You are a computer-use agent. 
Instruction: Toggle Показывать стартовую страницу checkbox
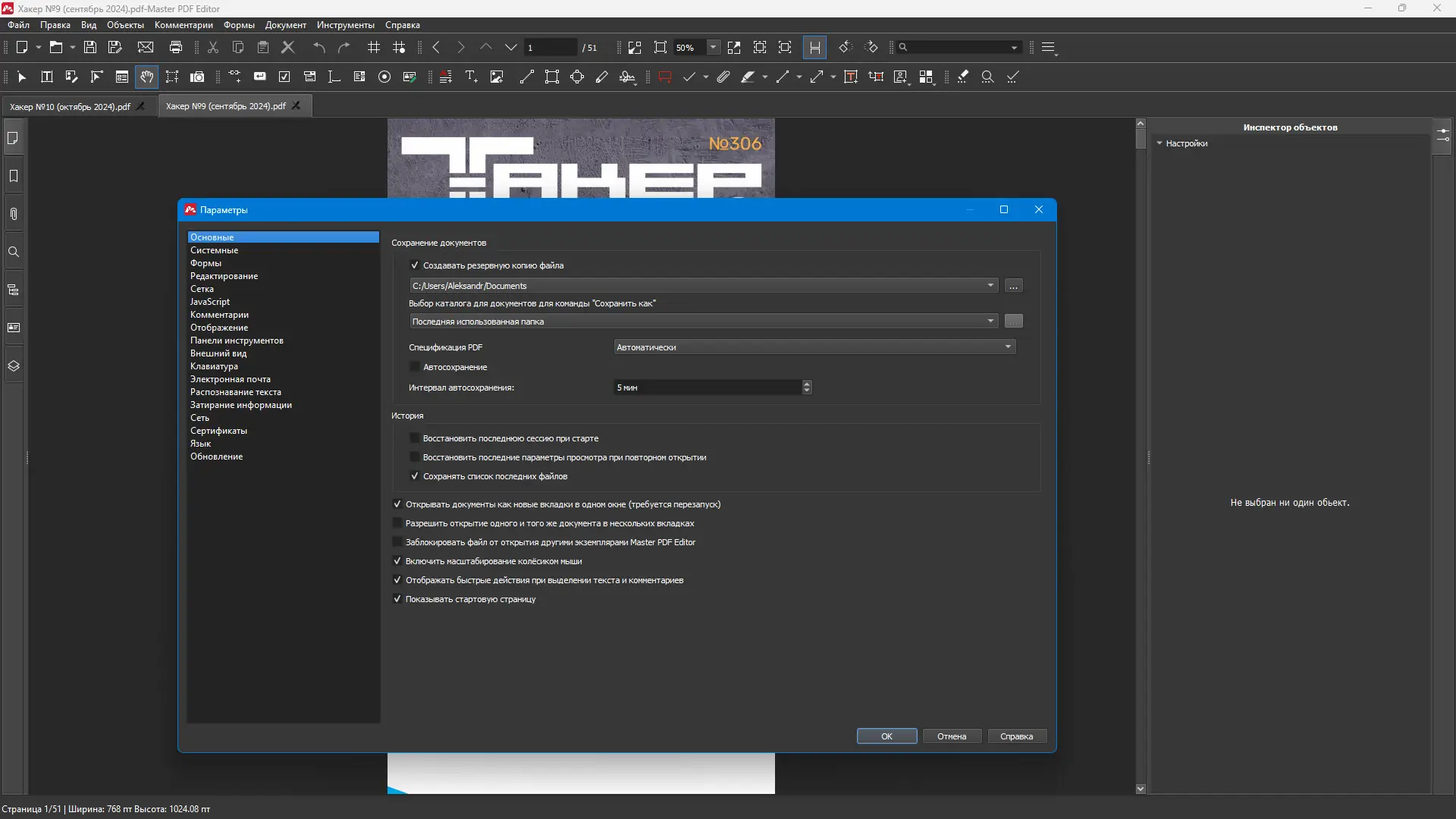click(397, 599)
